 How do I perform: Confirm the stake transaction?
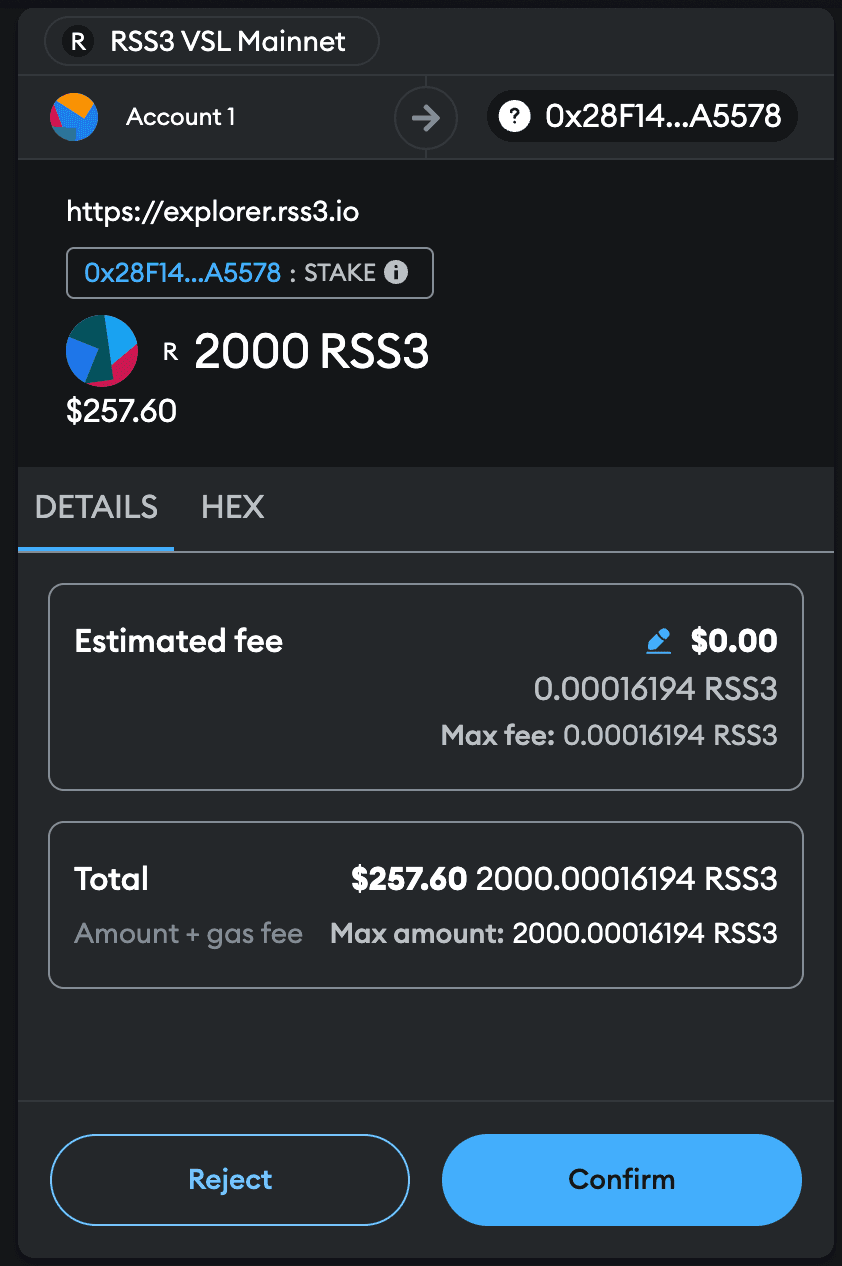coord(622,1180)
